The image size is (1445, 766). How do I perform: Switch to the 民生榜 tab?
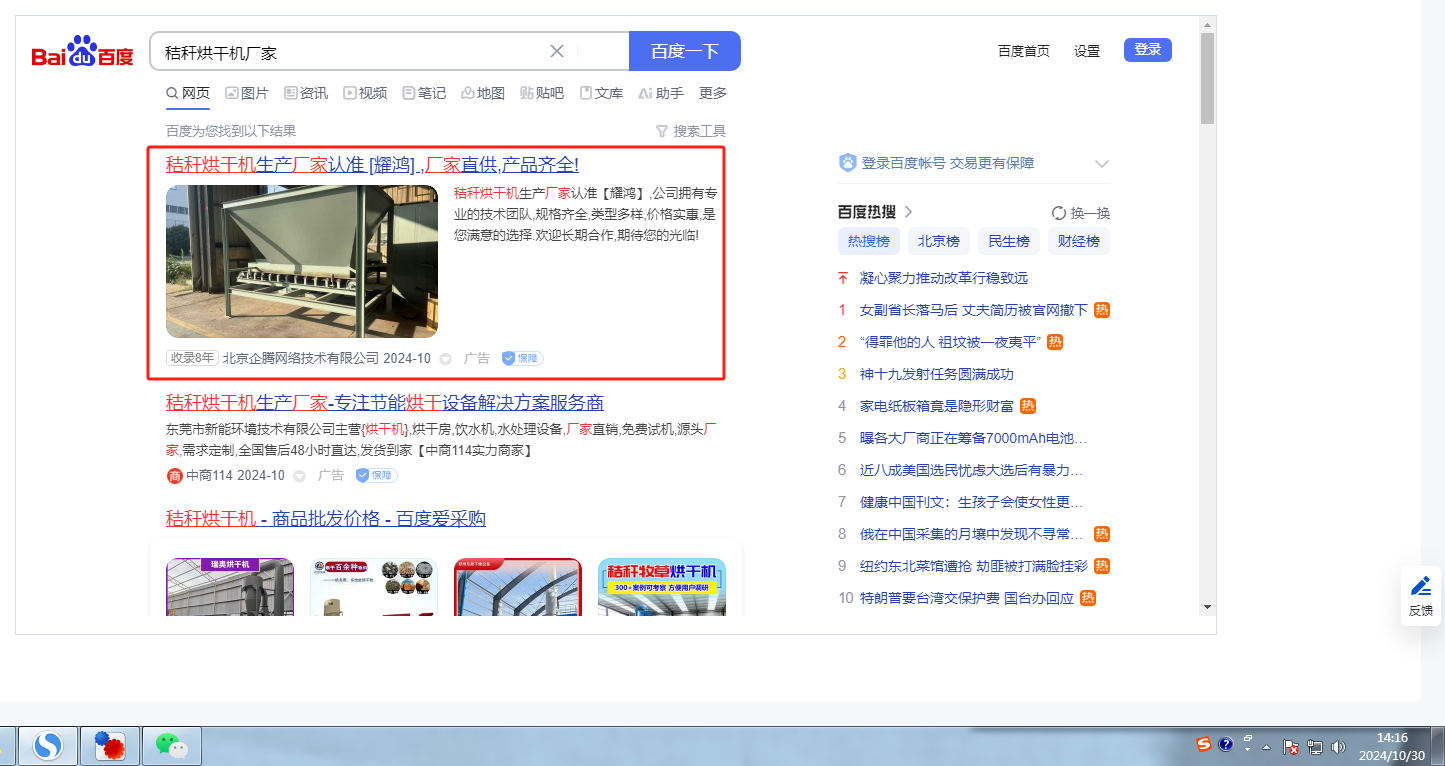[1009, 241]
